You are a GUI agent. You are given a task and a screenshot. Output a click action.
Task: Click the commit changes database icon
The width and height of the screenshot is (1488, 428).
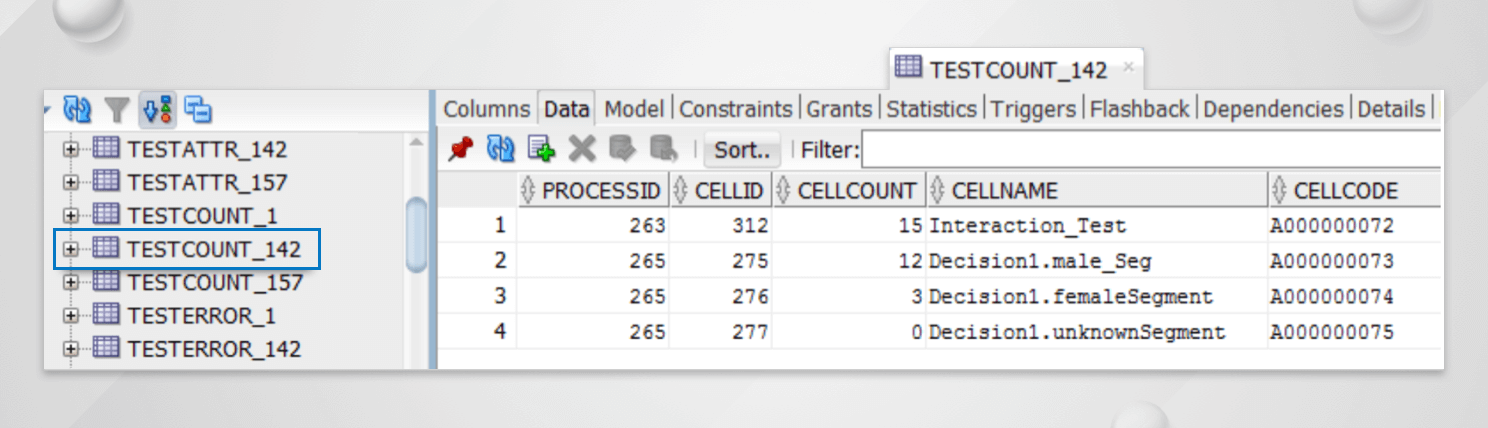pos(621,150)
